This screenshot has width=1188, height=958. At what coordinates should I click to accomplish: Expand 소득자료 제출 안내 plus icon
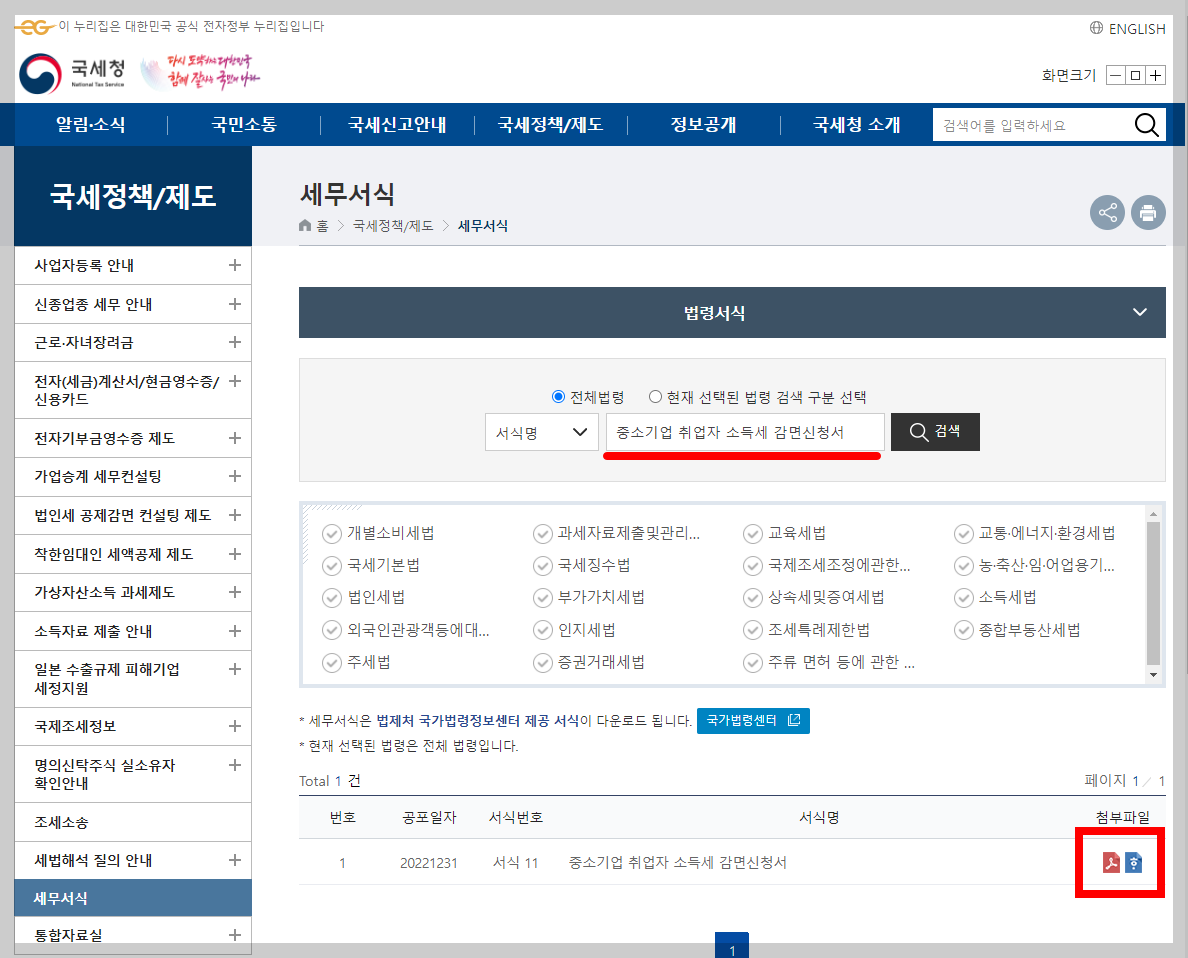235,631
